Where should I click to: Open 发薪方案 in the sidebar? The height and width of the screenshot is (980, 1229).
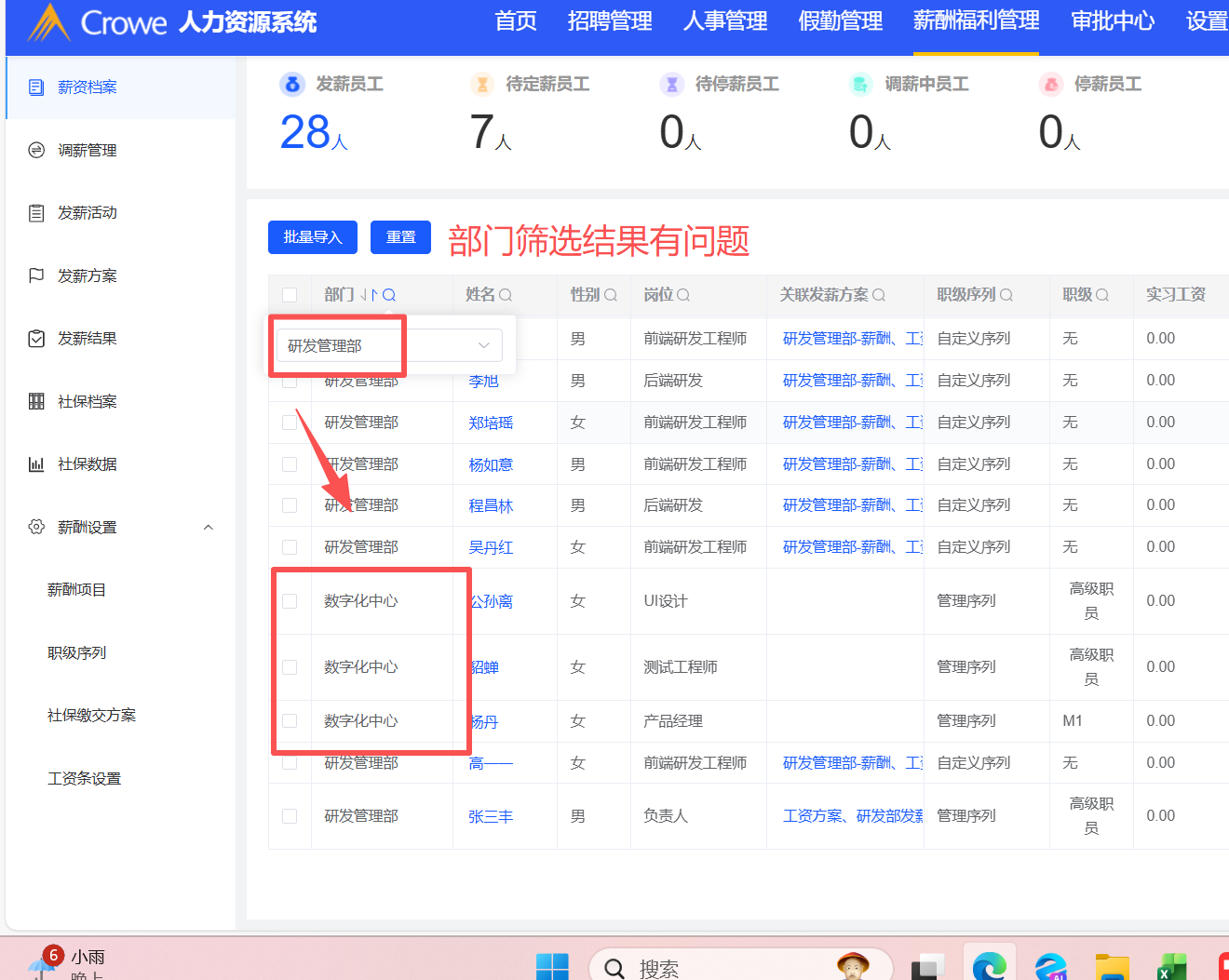point(87,276)
